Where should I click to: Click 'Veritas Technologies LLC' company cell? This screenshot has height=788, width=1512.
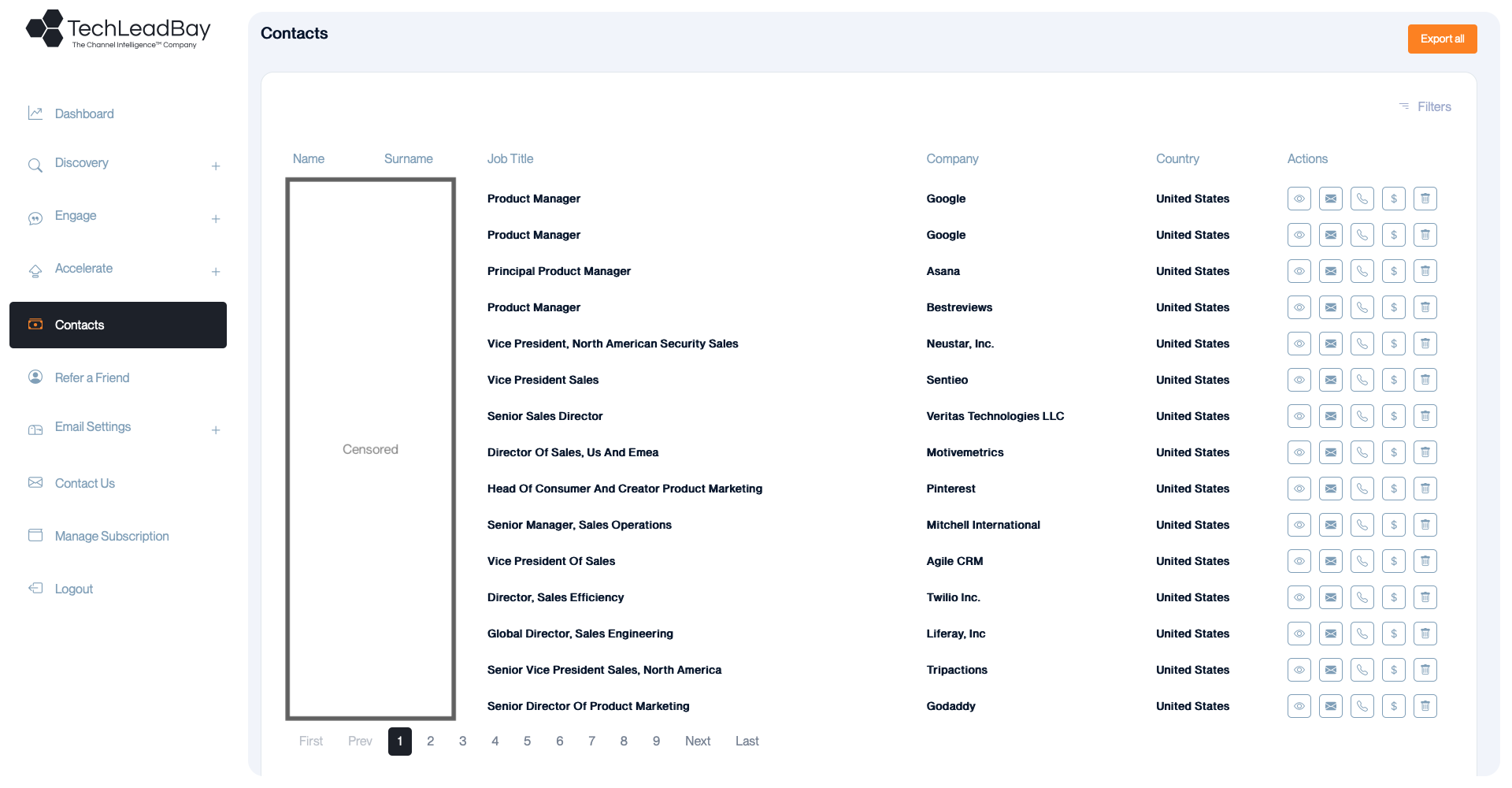pos(995,416)
